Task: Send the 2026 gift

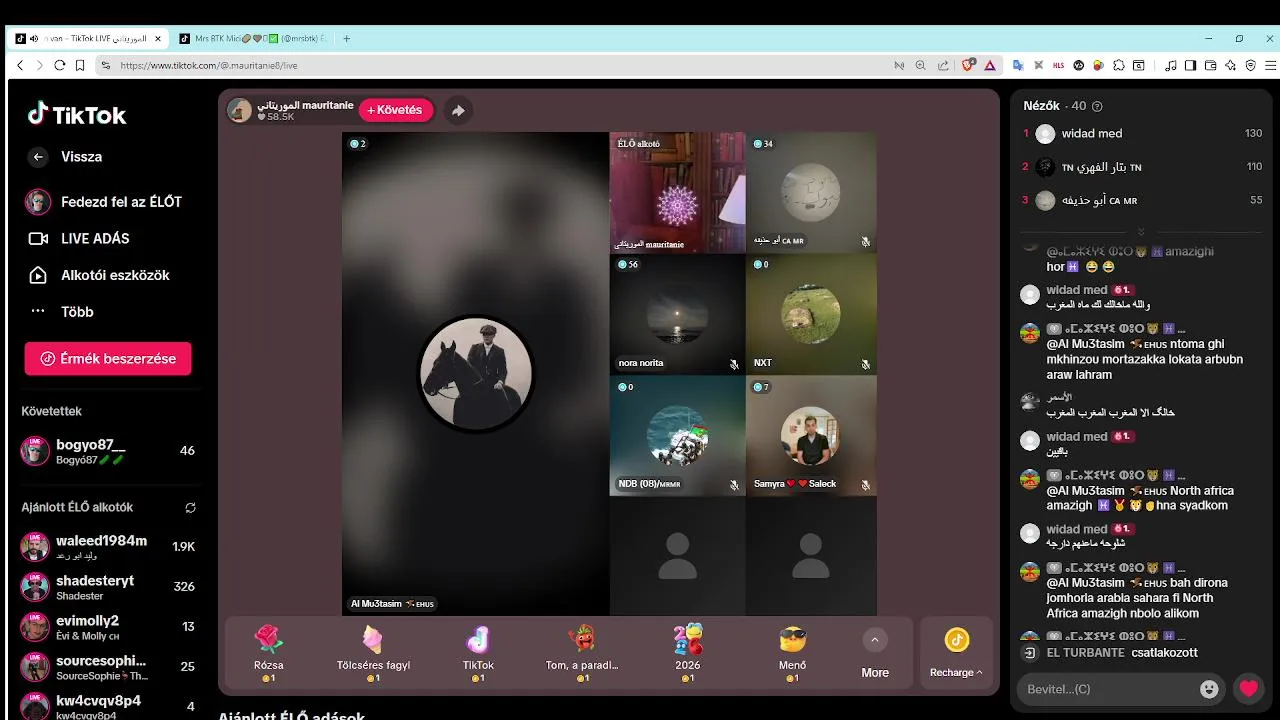Action: (x=688, y=652)
